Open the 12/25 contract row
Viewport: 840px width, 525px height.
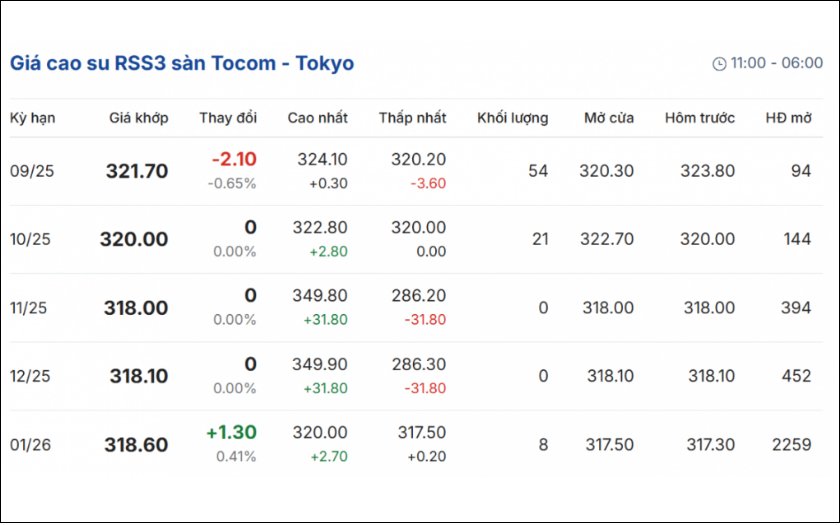tap(32, 377)
